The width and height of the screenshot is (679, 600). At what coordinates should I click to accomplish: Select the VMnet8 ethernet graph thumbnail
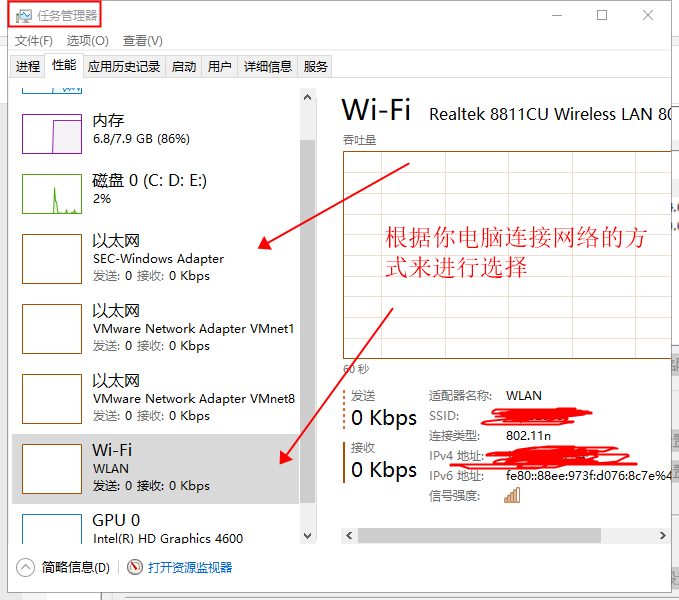click(x=52, y=399)
